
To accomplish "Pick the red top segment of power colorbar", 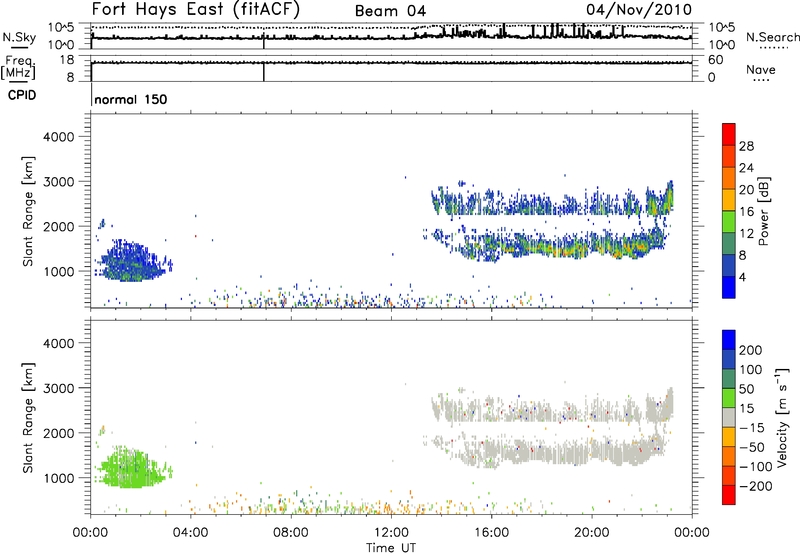I will [729, 134].
